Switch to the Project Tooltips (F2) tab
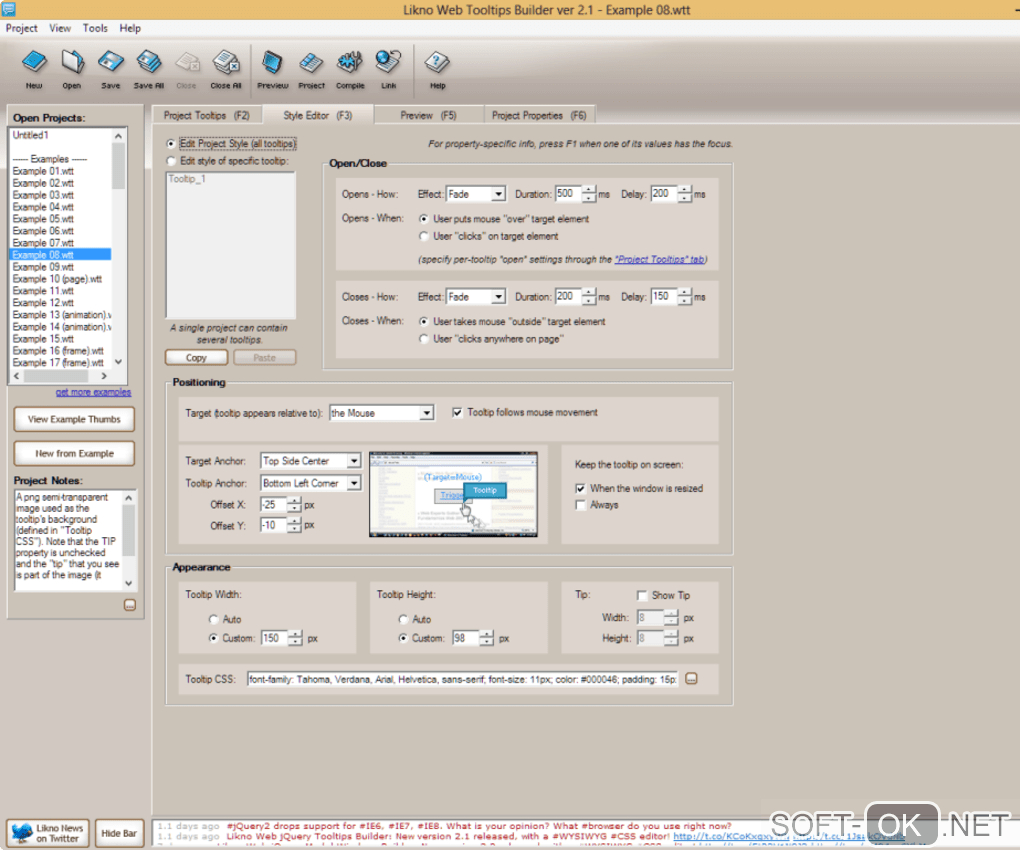Viewport: 1020px width, 850px height. coord(207,115)
